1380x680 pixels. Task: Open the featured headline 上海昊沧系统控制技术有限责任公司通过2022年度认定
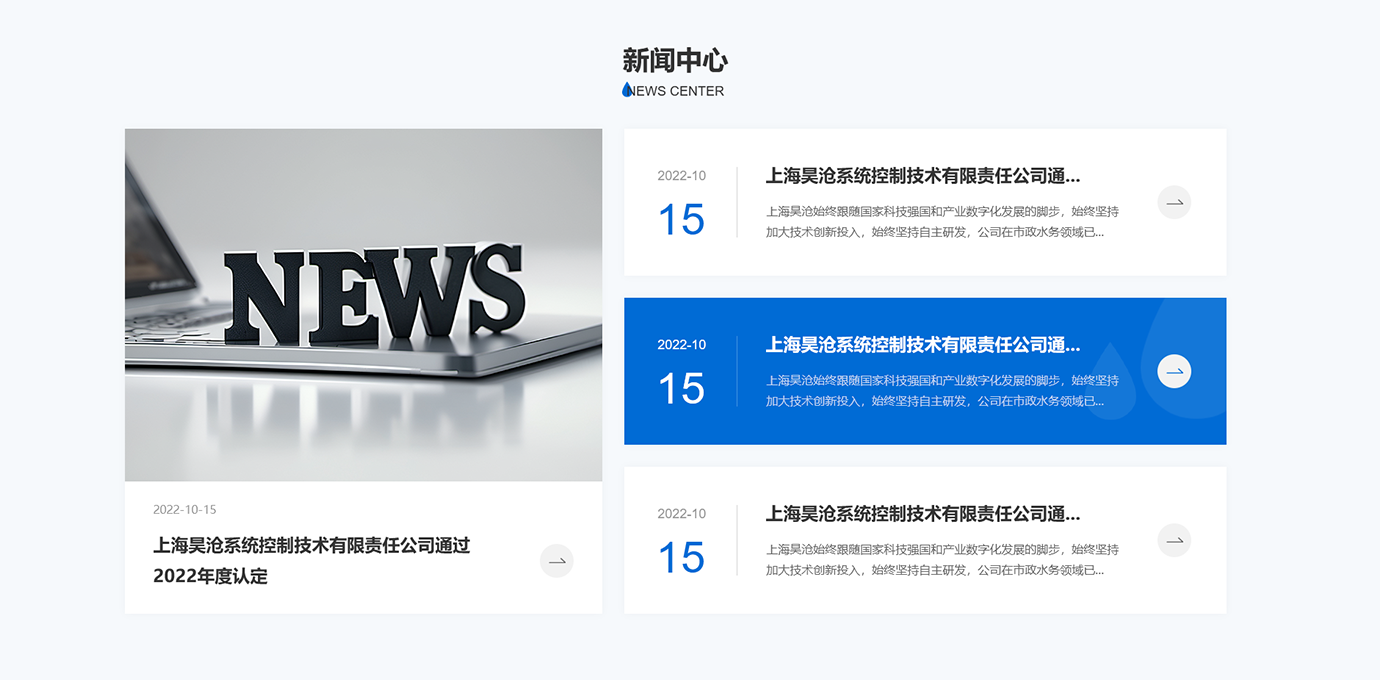point(311,561)
